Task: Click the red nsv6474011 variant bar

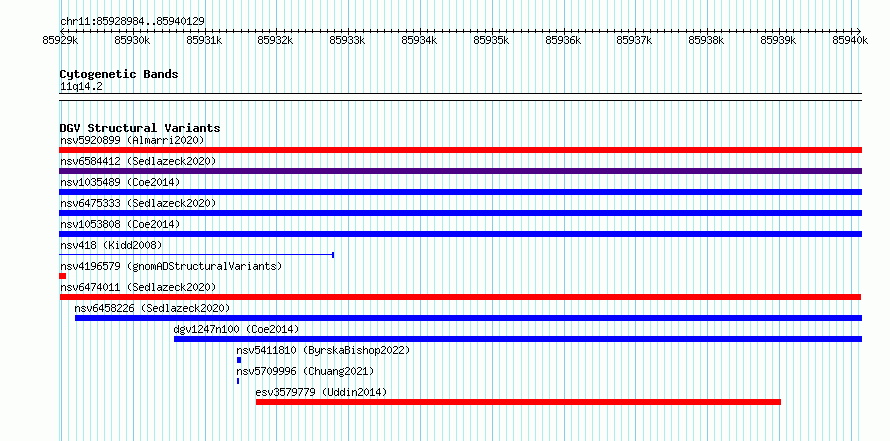Action: [x=460, y=297]
